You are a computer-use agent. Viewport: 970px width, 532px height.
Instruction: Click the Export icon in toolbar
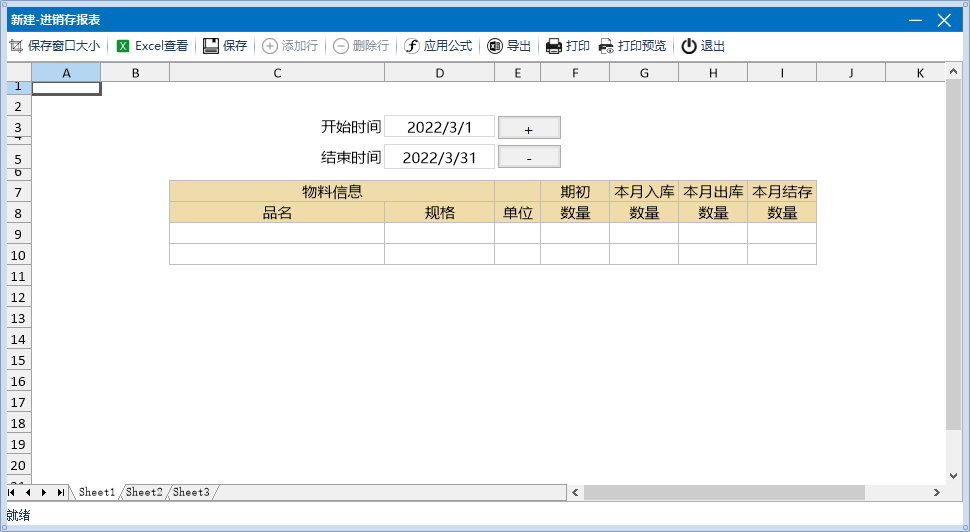pos(495,46)
